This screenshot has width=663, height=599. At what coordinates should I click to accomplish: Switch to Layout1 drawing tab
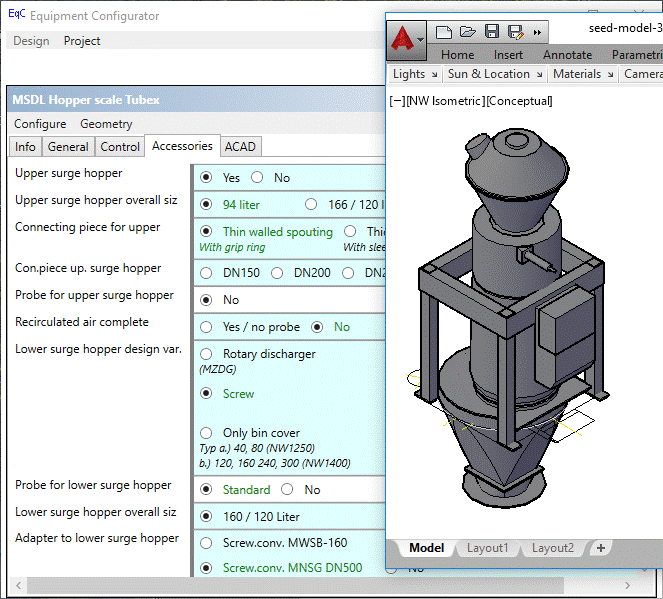(488, 548)
